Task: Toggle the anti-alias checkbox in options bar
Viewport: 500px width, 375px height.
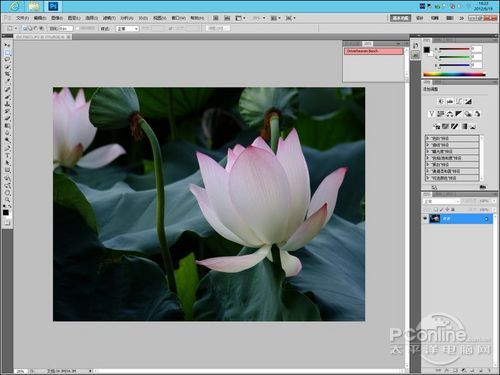Action: pos(77,29)
